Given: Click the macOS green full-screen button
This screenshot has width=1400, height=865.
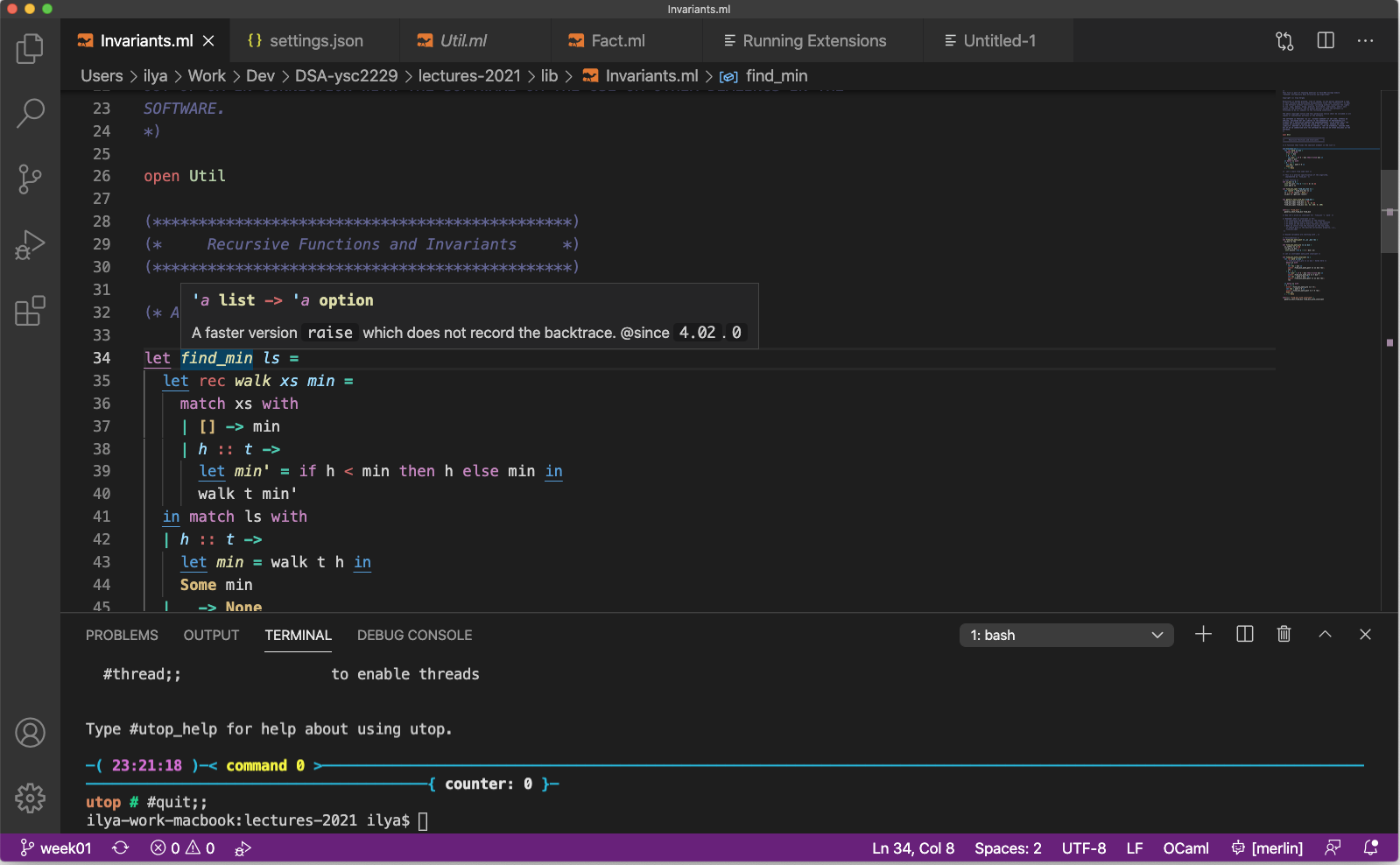Looking at the screenshot, I should point(47,9).
